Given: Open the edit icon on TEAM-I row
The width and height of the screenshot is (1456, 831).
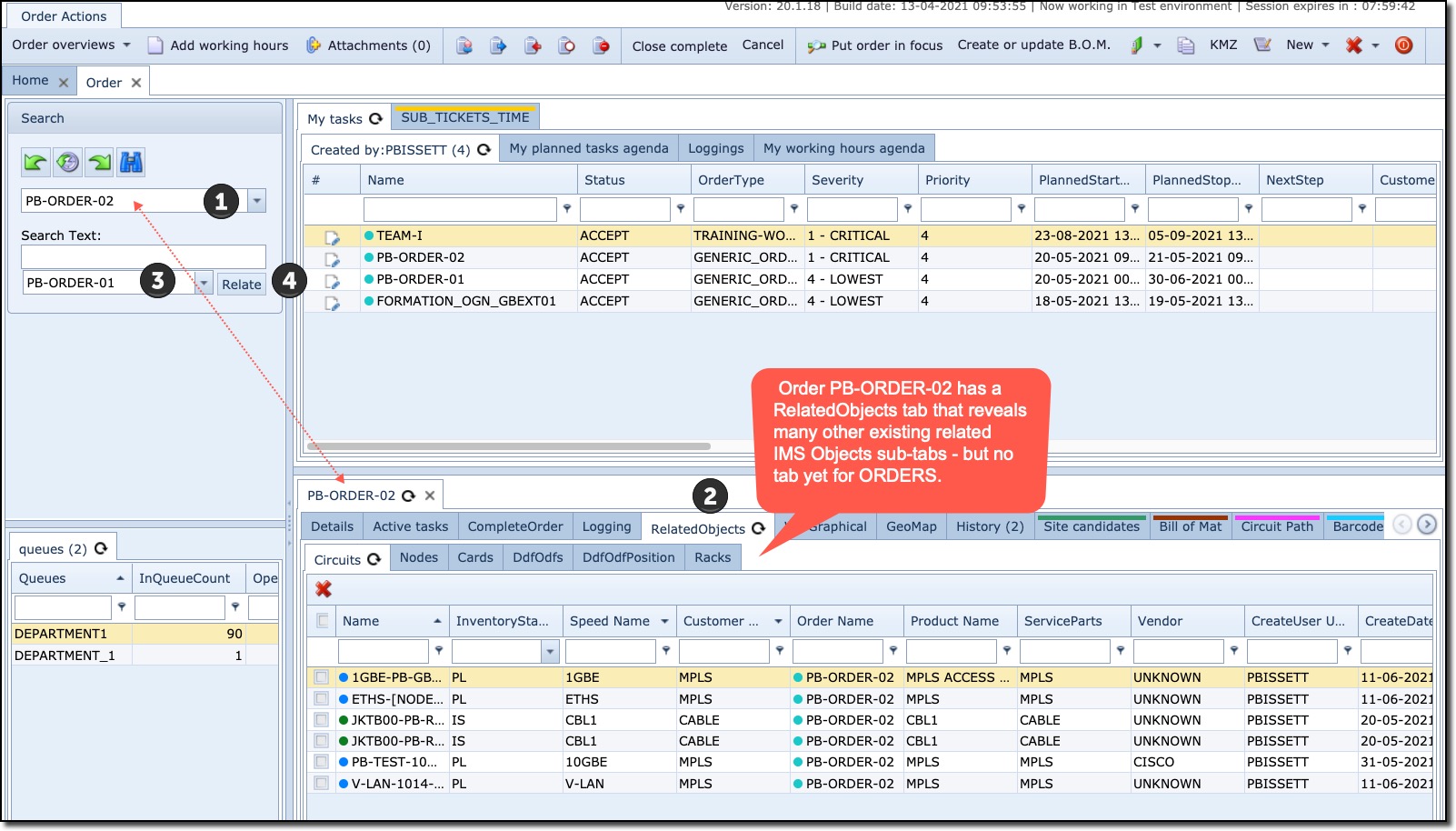Looking at the screenshot, I should click(332, 237).
